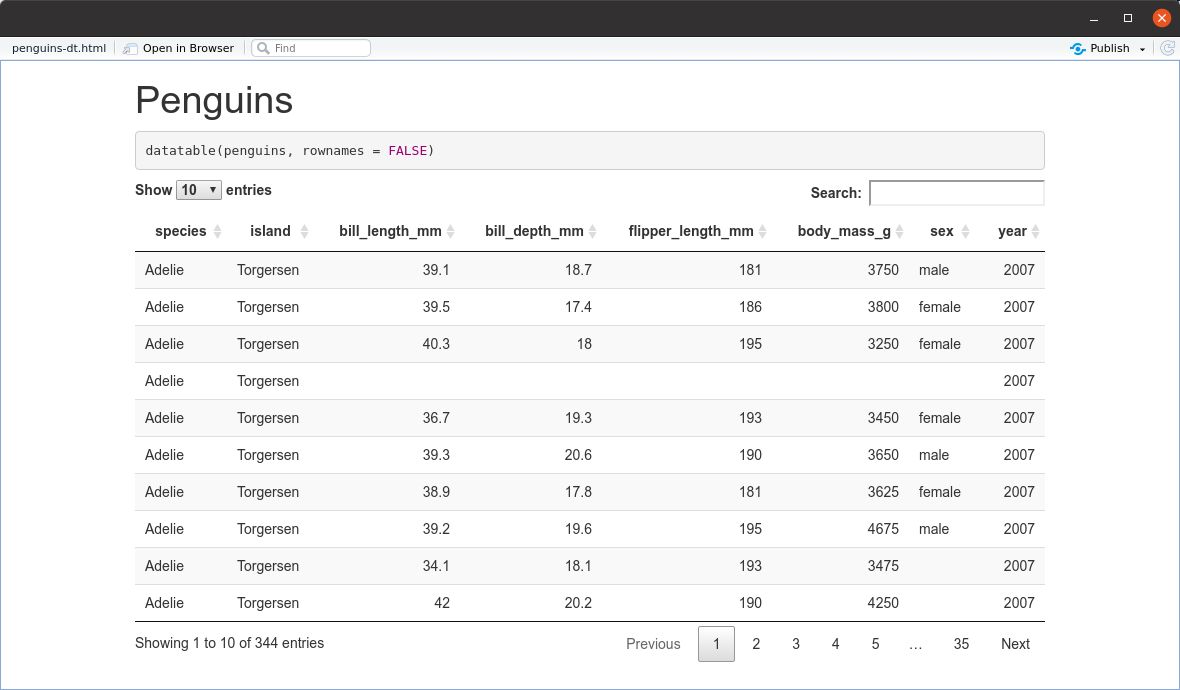Click the table Search input field
Viewport: 1180px width, 690px height.
[956, 193]
